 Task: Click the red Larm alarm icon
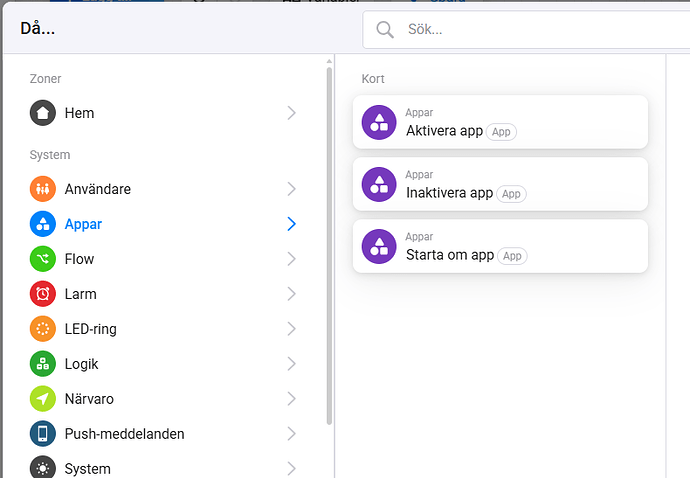(x=42, y=294)
